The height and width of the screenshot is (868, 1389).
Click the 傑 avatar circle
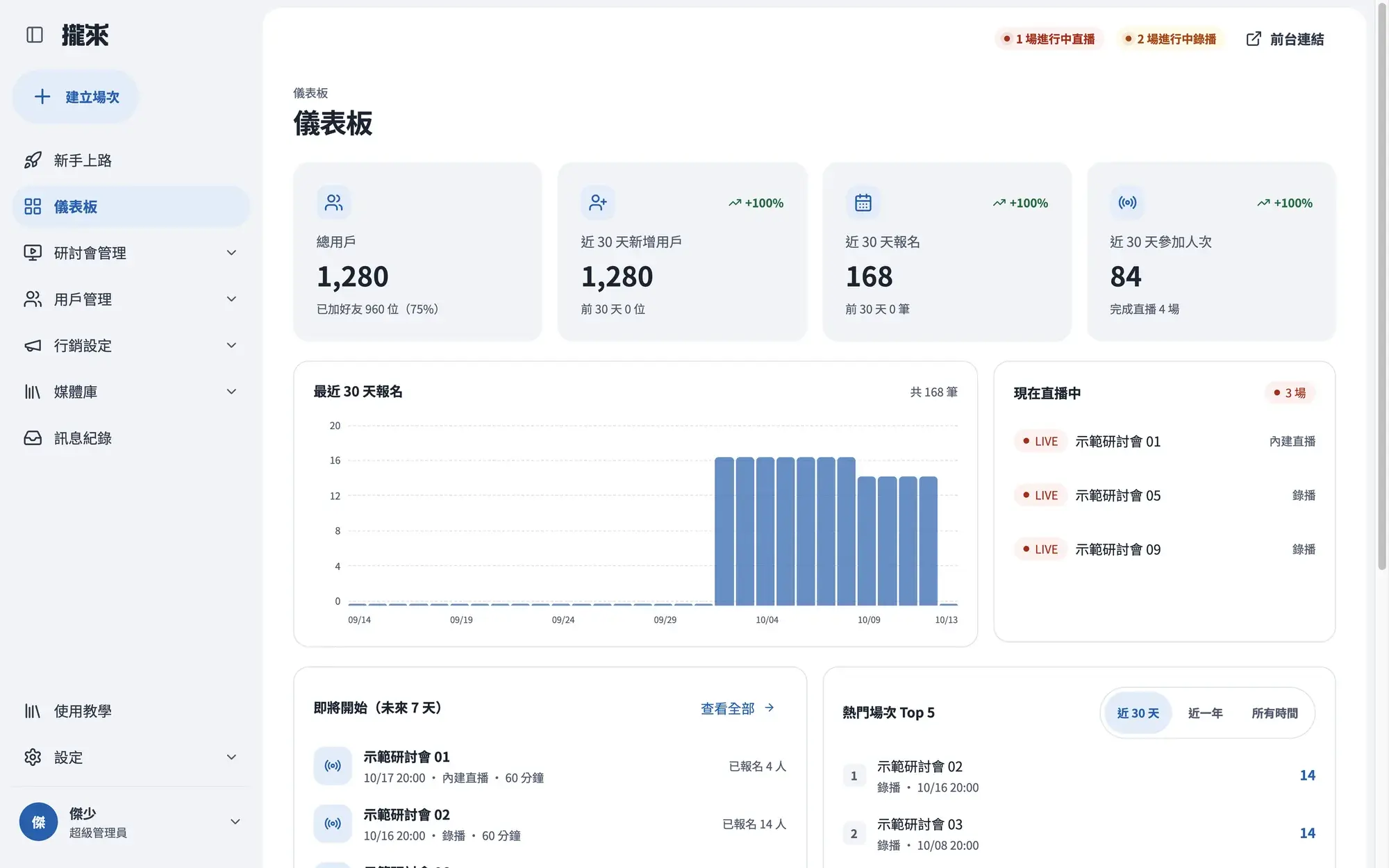click(38, 821)
